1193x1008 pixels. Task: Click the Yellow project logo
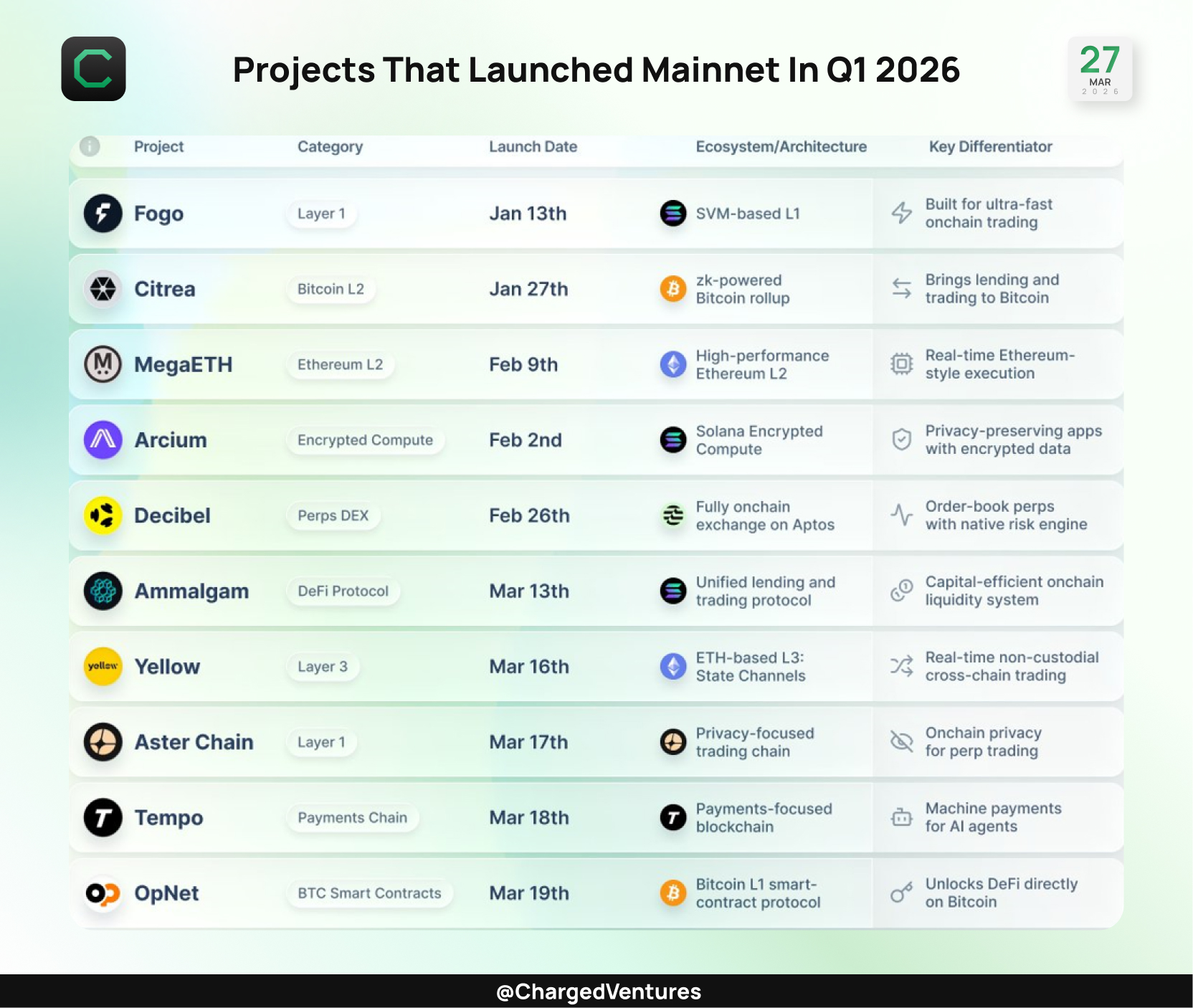[103, 666]
